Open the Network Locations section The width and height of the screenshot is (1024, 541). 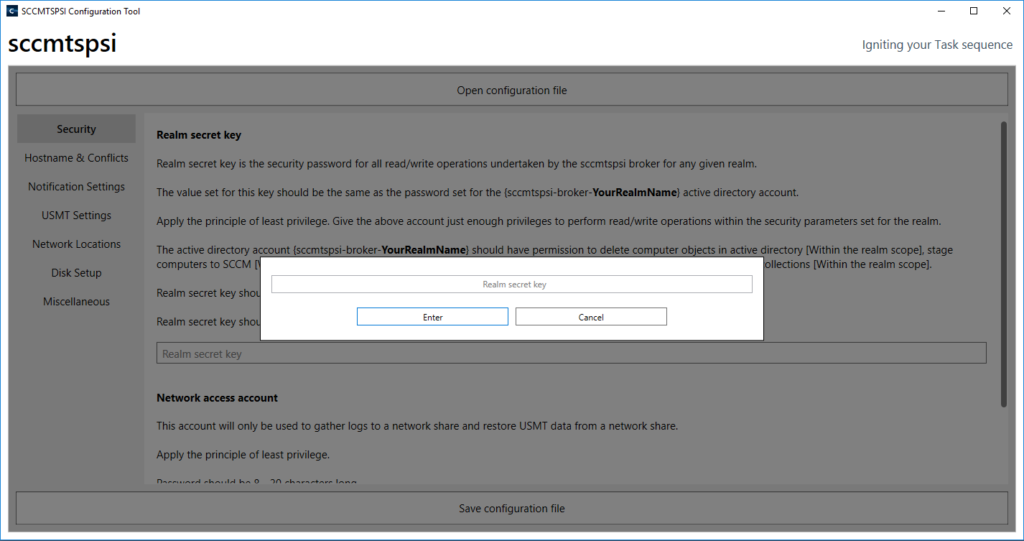(x=76, y=244)
